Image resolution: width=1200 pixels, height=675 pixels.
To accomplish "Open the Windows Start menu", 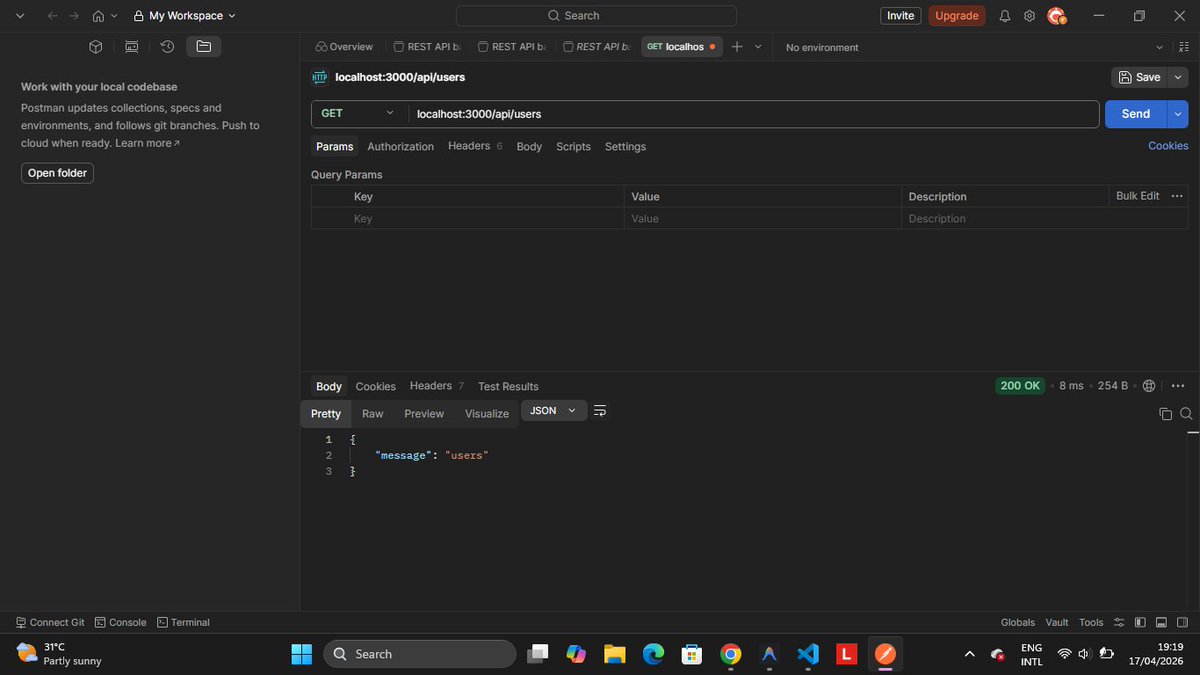I will click(302, 654).
